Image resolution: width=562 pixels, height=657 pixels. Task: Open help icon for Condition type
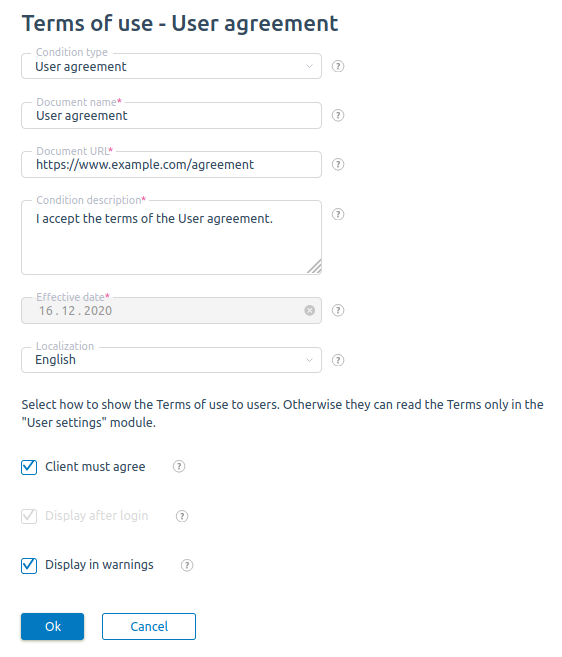pos(338,66)
